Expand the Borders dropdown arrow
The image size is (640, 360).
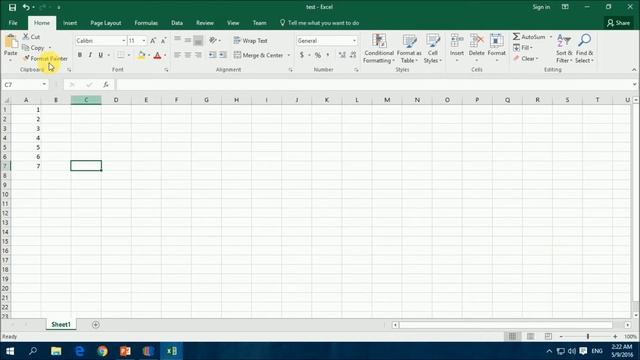129,55
